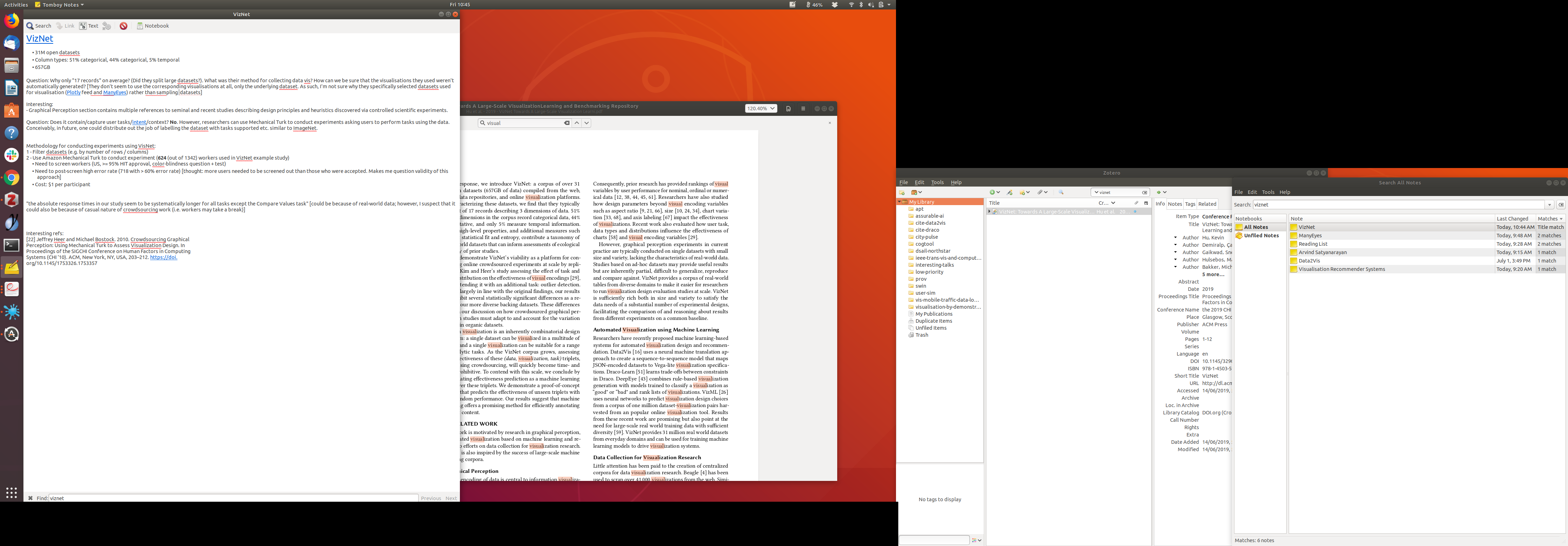
Task: Open Zotero's New Note icon
Action: click(1023, 192)
